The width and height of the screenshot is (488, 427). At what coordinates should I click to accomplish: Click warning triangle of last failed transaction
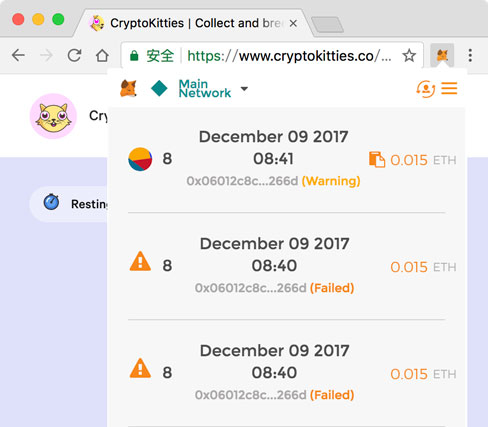pyautogui.click(x=140, y=368)
